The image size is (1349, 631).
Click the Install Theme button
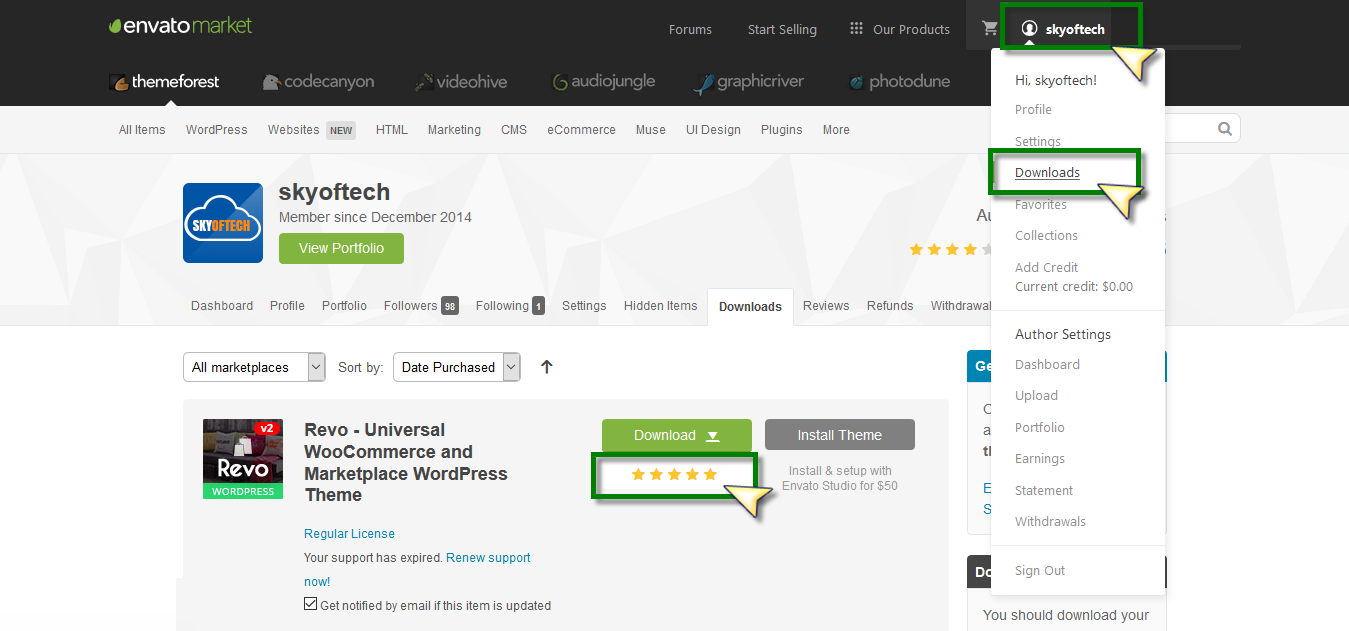[x=840, y=435]
